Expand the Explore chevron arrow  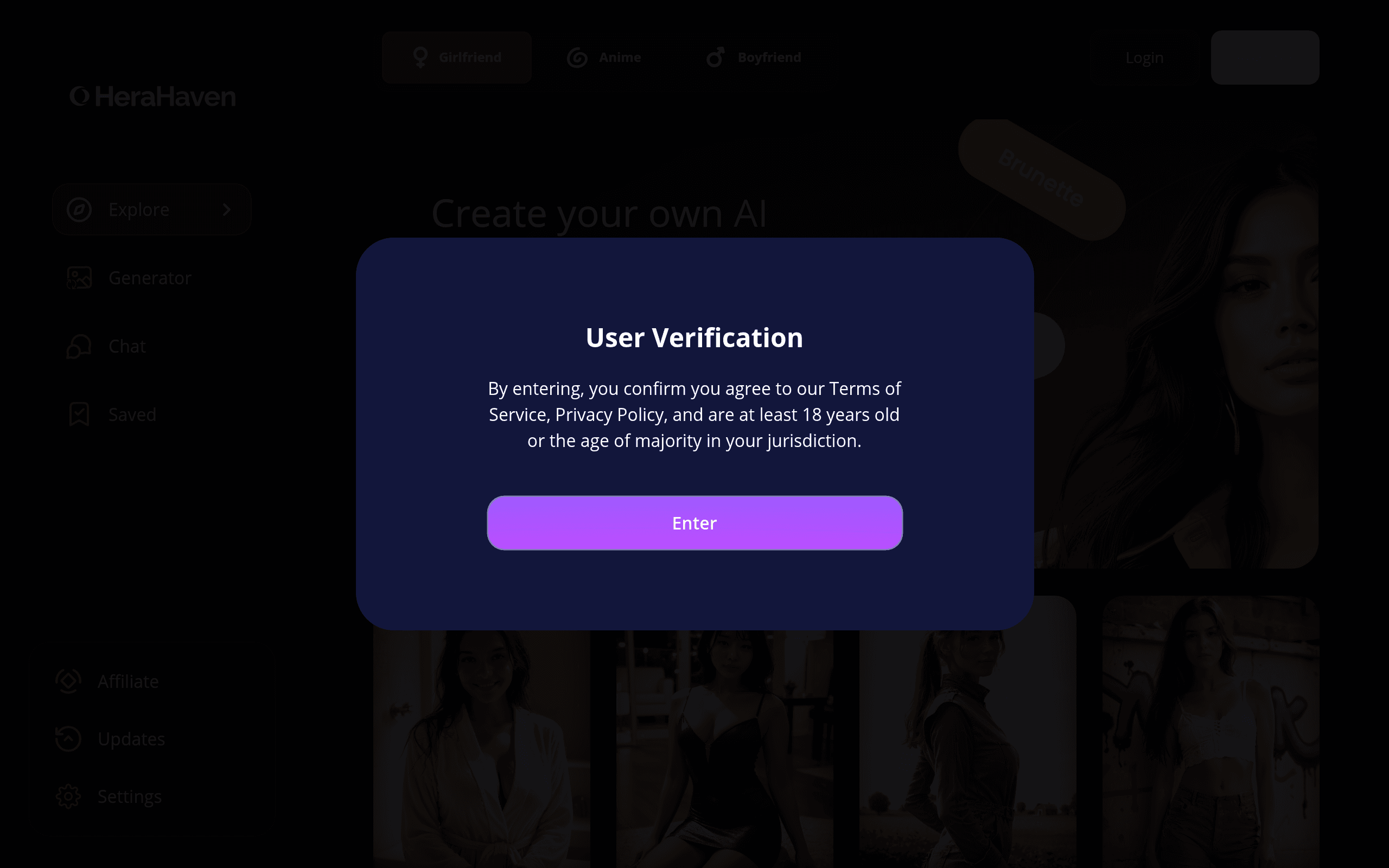(227, 209)
